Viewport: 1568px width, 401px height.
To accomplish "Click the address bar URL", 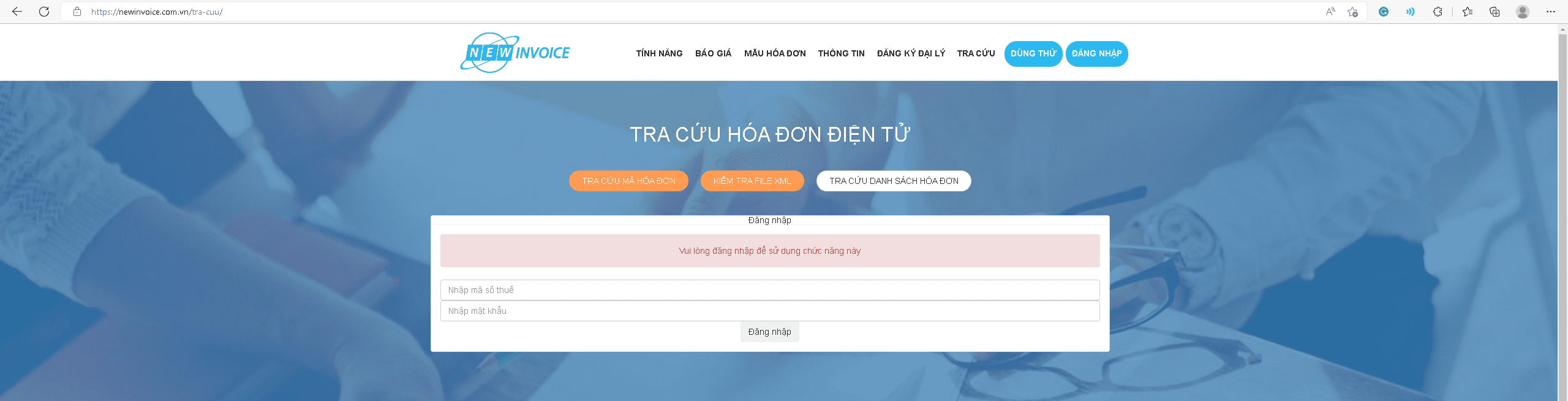I will tap(157, 12).
